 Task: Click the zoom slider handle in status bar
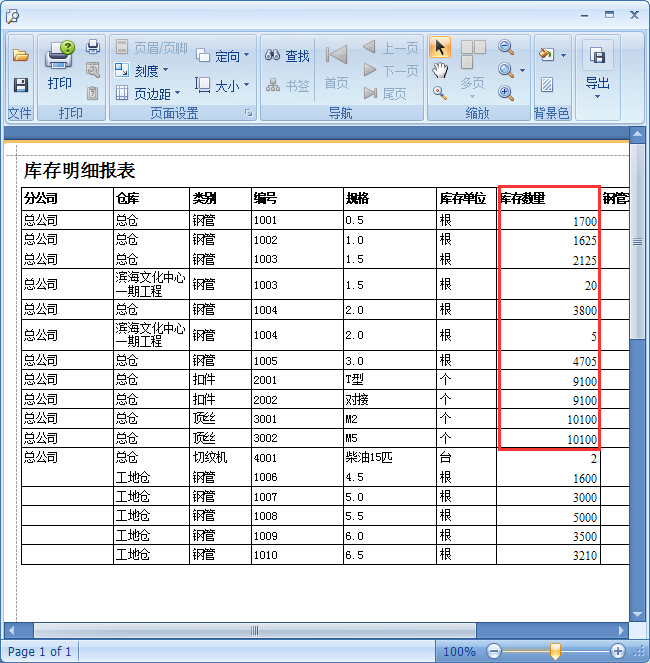[555, 651]
